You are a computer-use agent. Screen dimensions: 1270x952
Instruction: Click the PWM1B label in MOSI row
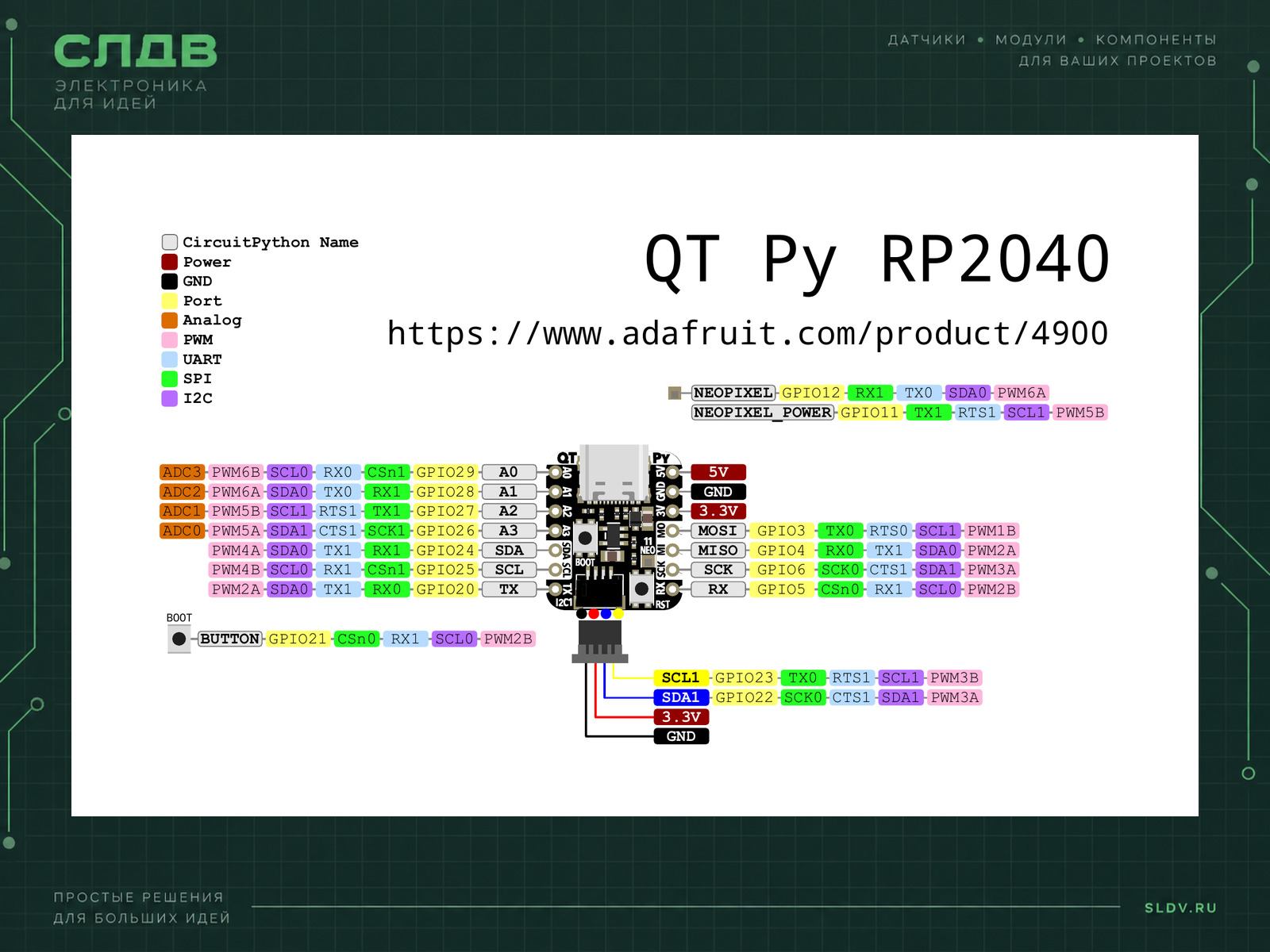pos(991,531)
